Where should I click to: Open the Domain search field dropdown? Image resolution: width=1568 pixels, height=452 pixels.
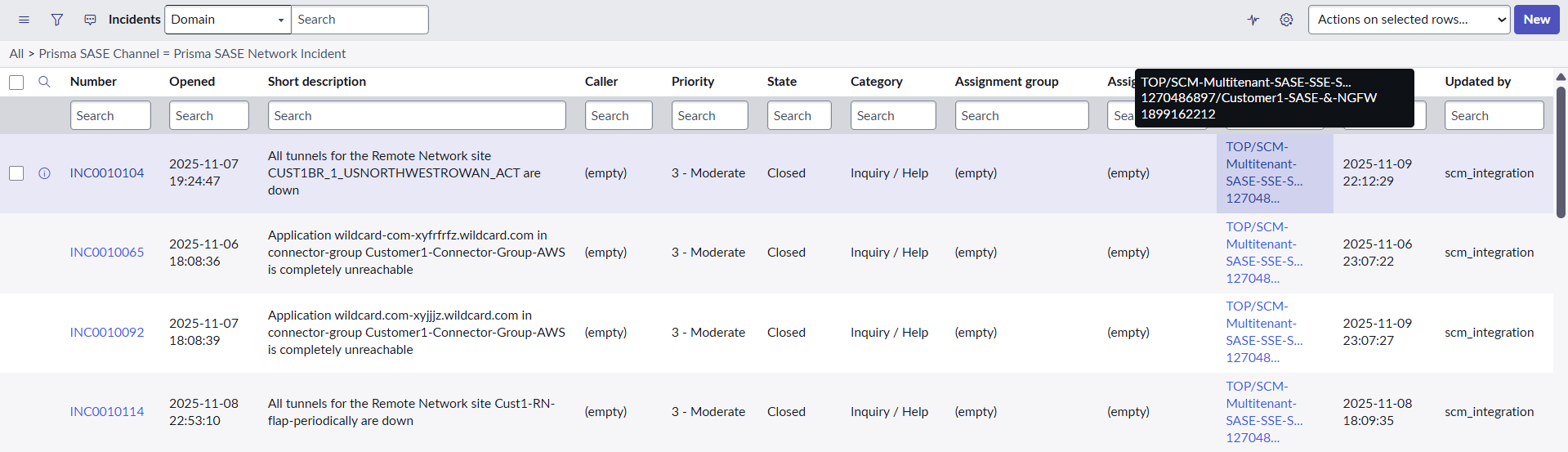228,20
